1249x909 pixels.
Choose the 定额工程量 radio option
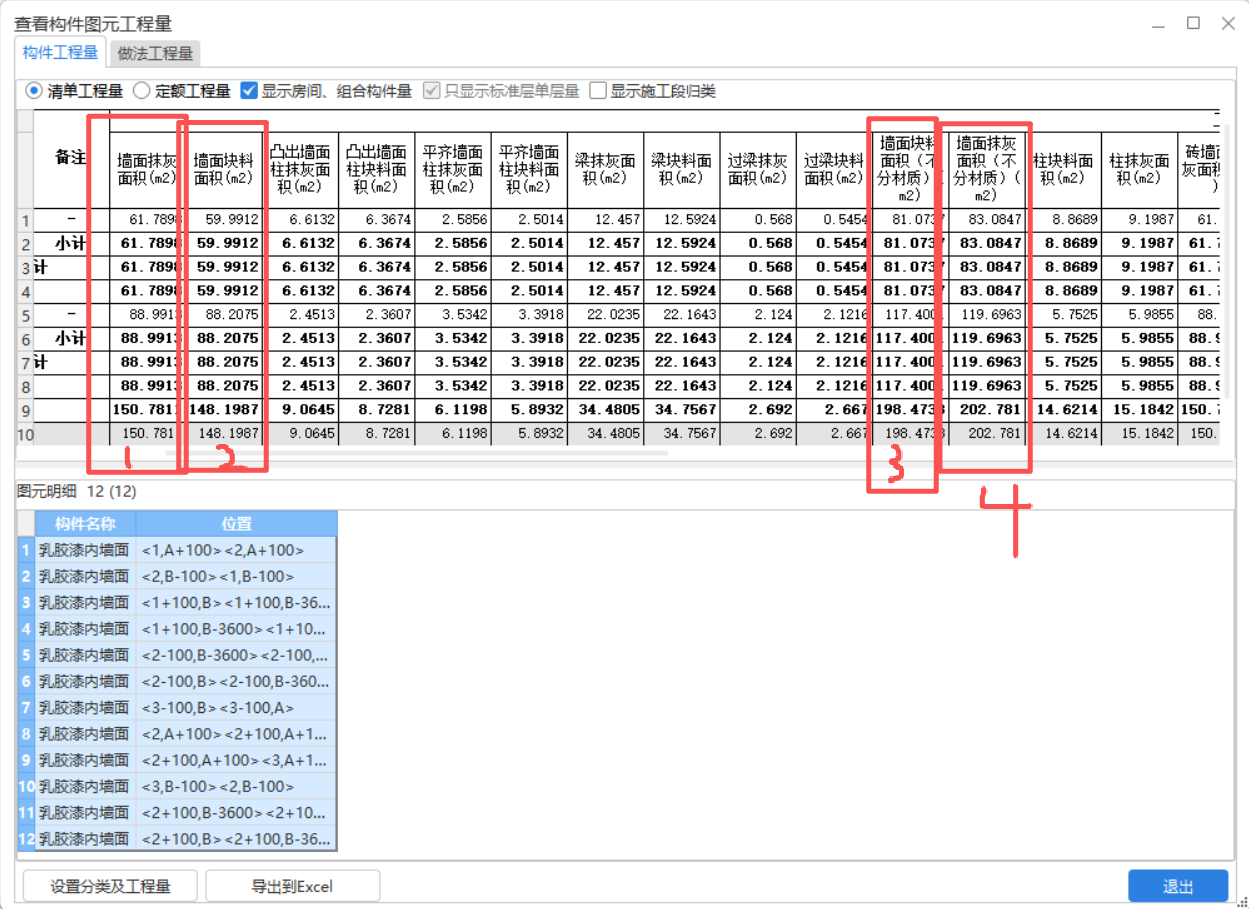pos(181,91)
